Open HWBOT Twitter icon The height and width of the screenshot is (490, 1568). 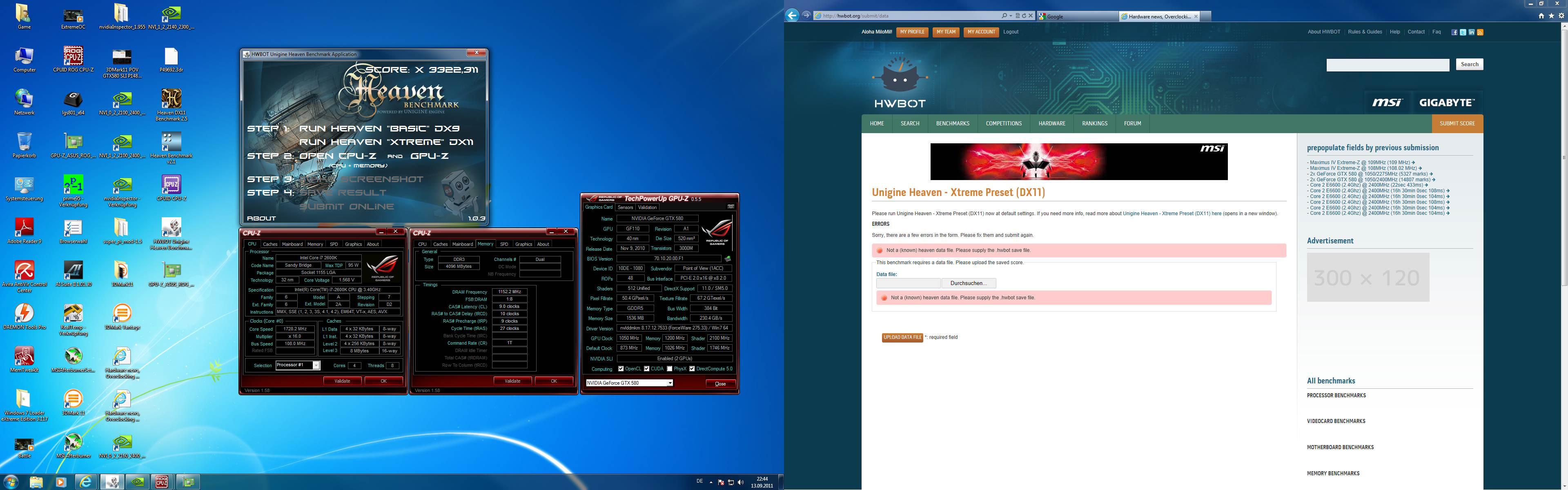coord(1463,32)
